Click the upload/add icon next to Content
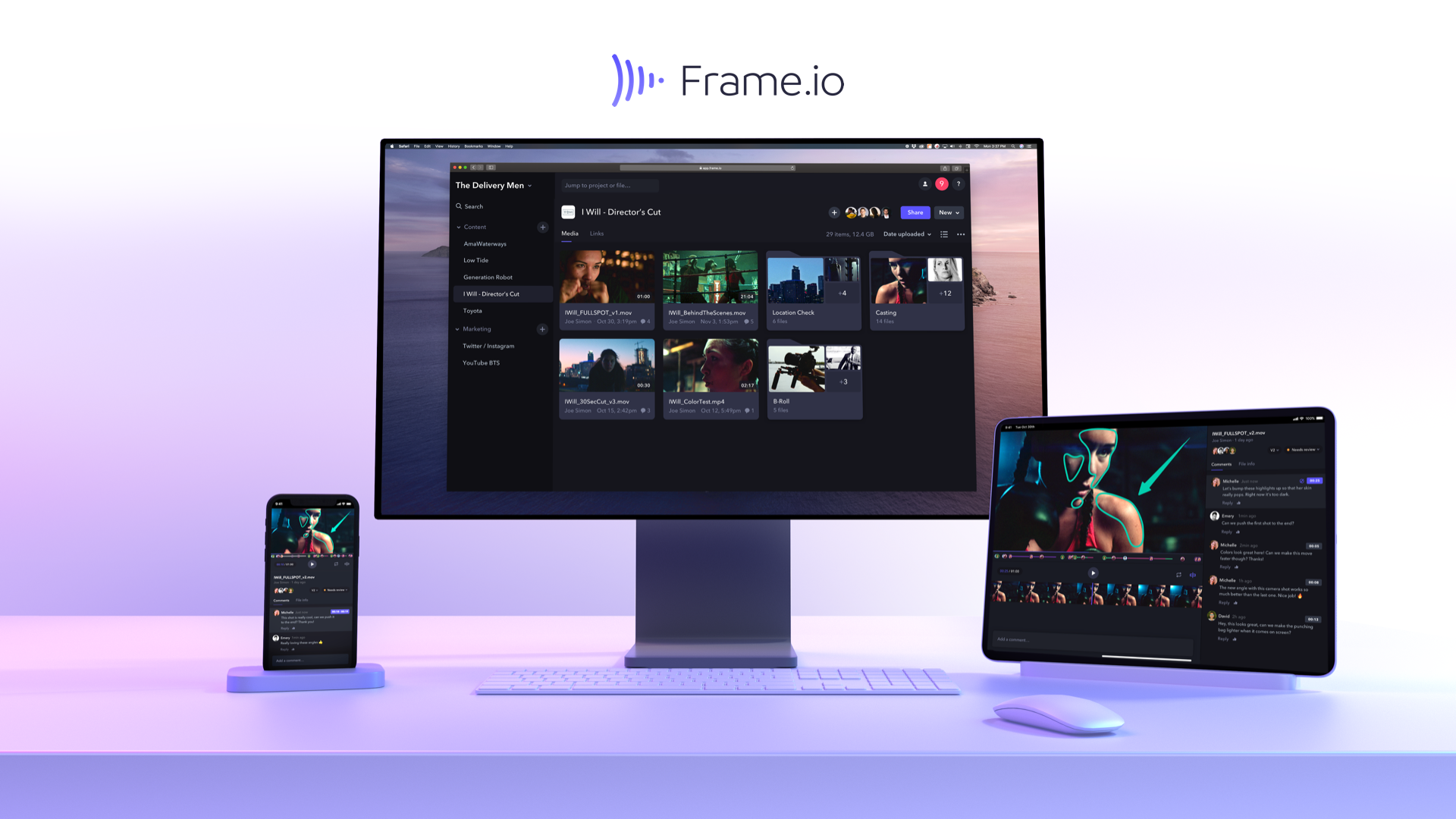Screen dimensions: 1456x819 [543, 227]
